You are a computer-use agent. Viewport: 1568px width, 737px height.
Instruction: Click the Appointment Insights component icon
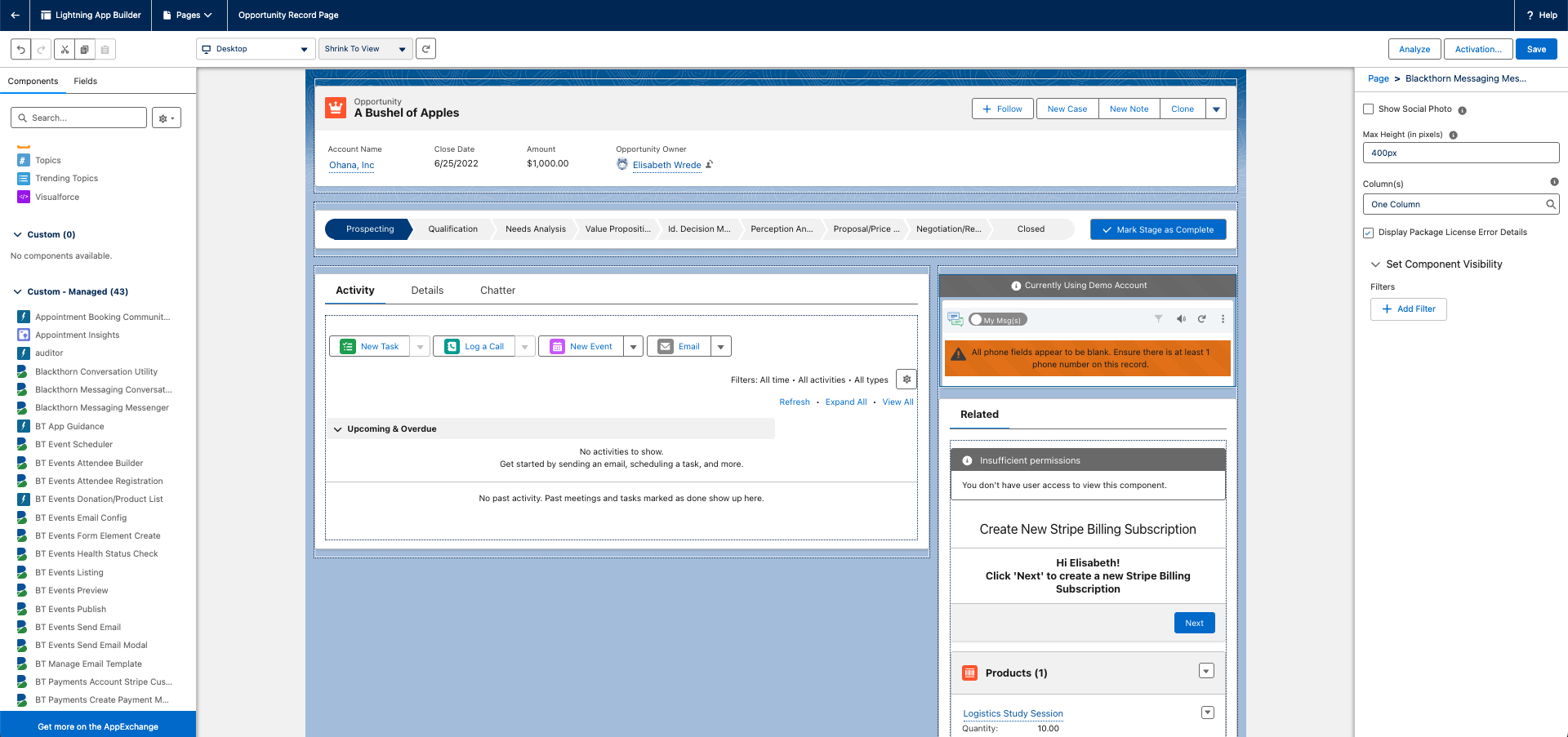[x=24, y=335]
